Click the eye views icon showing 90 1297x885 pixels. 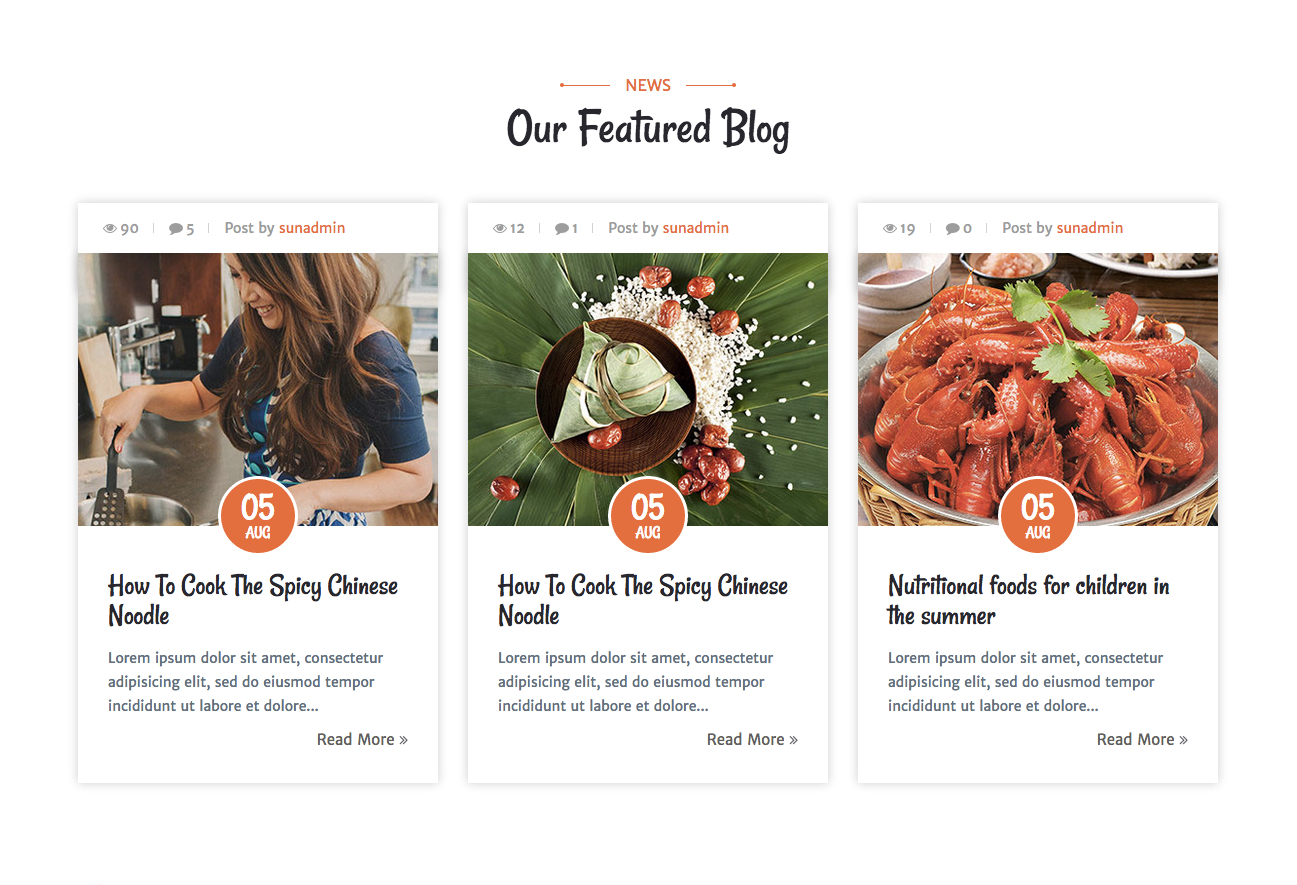click(110, 228)
